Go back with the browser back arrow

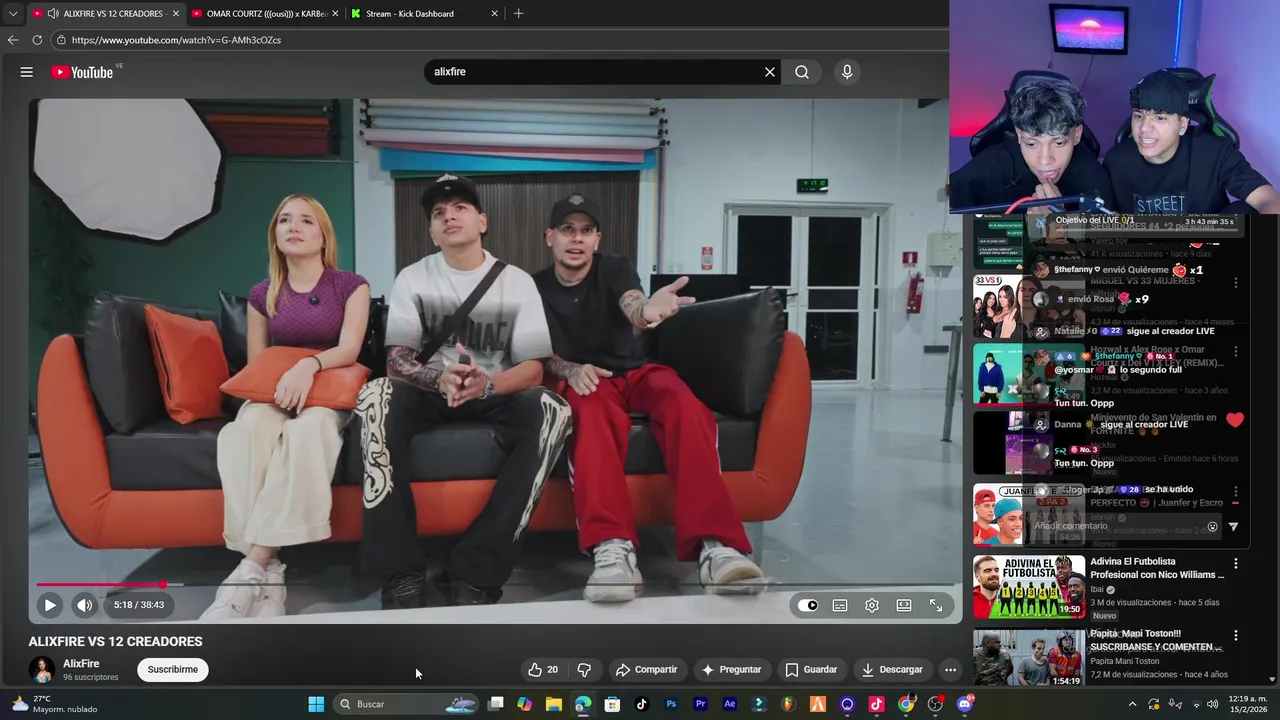coord(13,40)
